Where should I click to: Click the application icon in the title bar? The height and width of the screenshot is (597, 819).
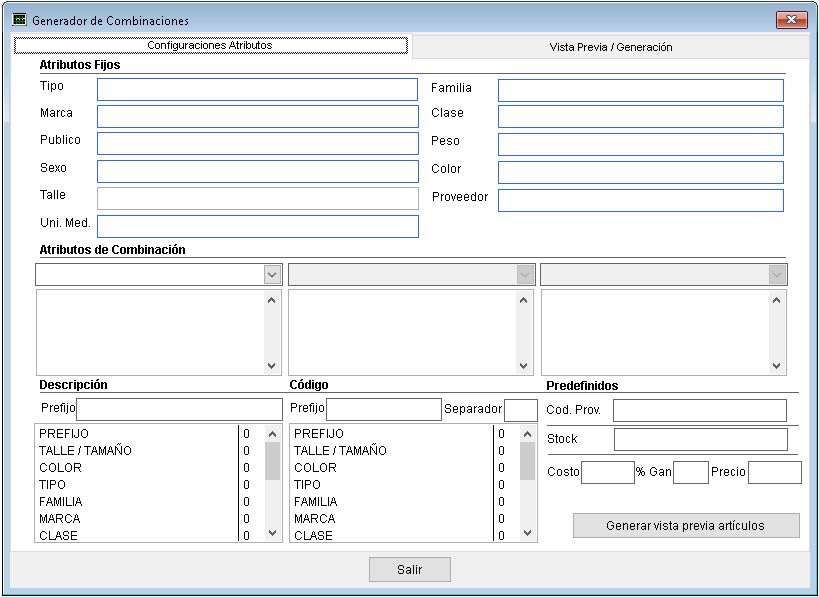[x=18, y=20]
